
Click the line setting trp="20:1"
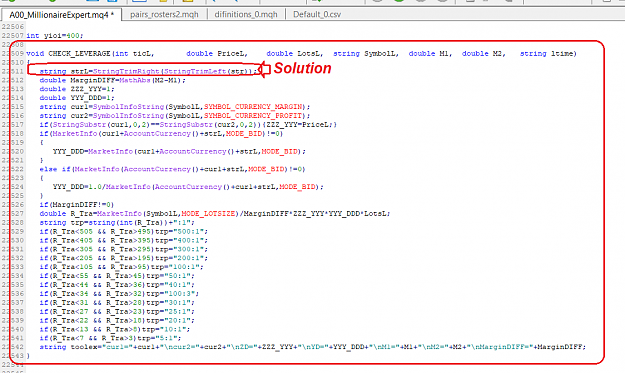tap(117, 320)
